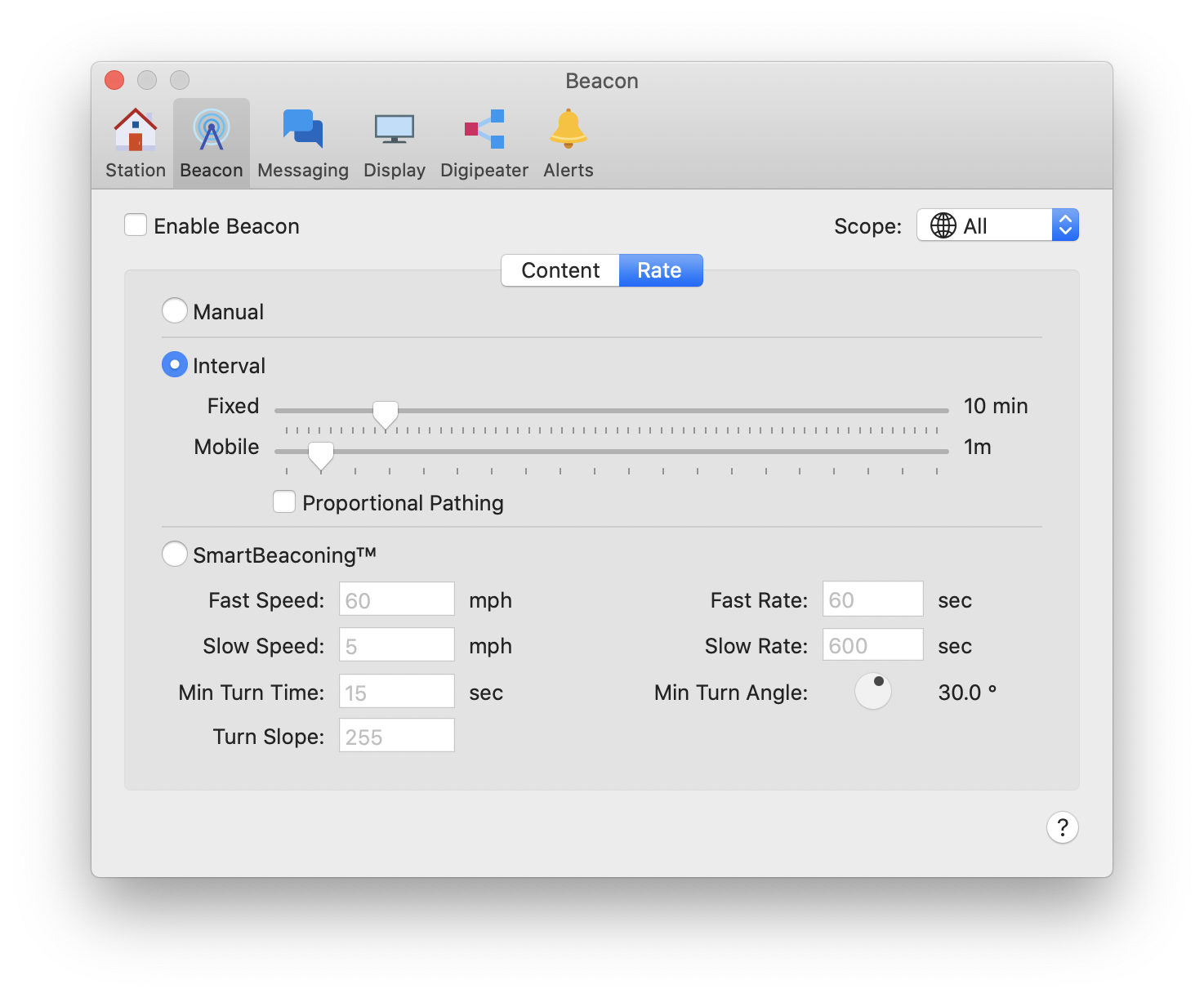Screen dimensions: 1204x998
Task: Click the Min Turn Time field
Action: pyautogui.click(x=397, y=692)
